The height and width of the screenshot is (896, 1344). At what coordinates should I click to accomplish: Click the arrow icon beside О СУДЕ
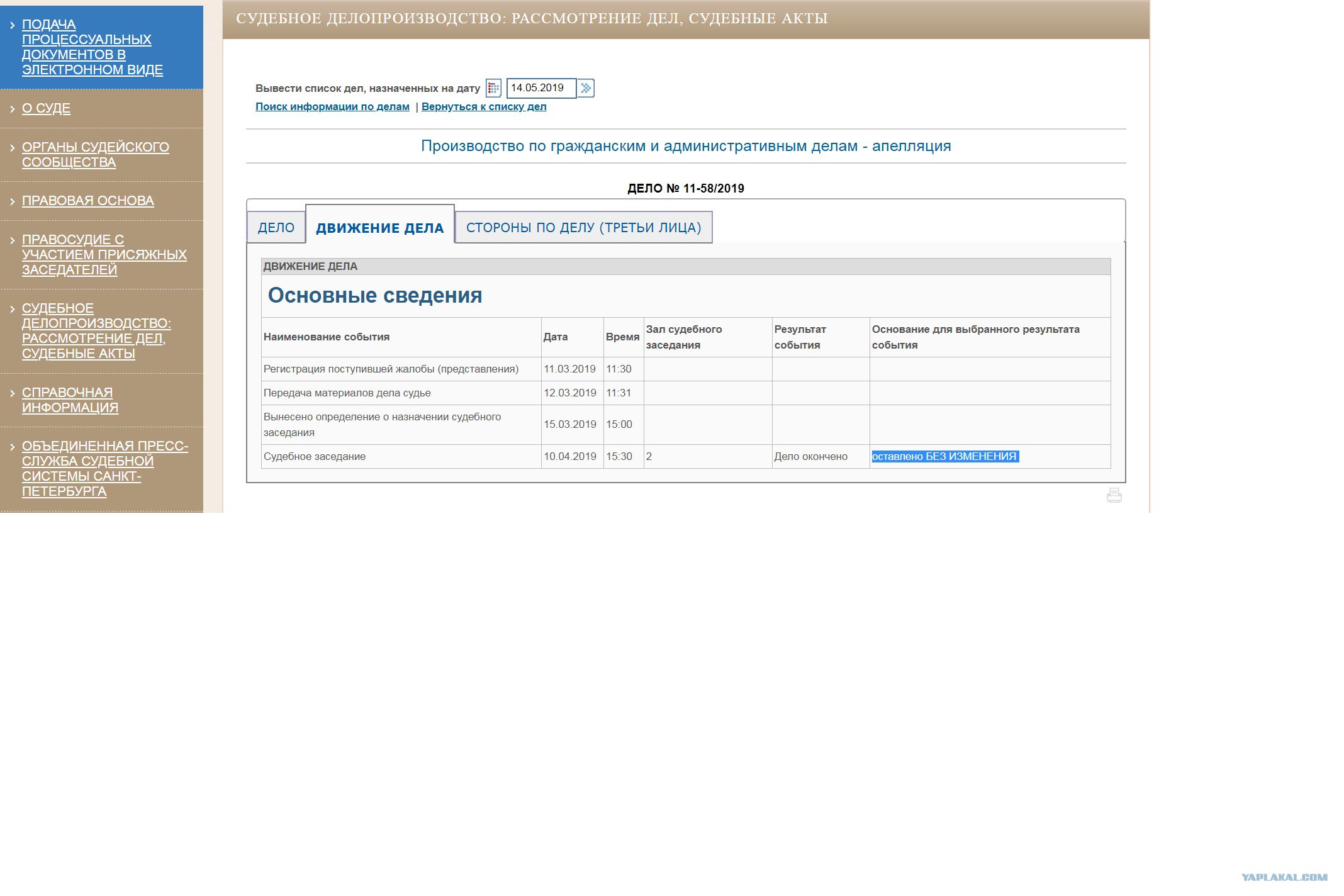pos(11,108)
